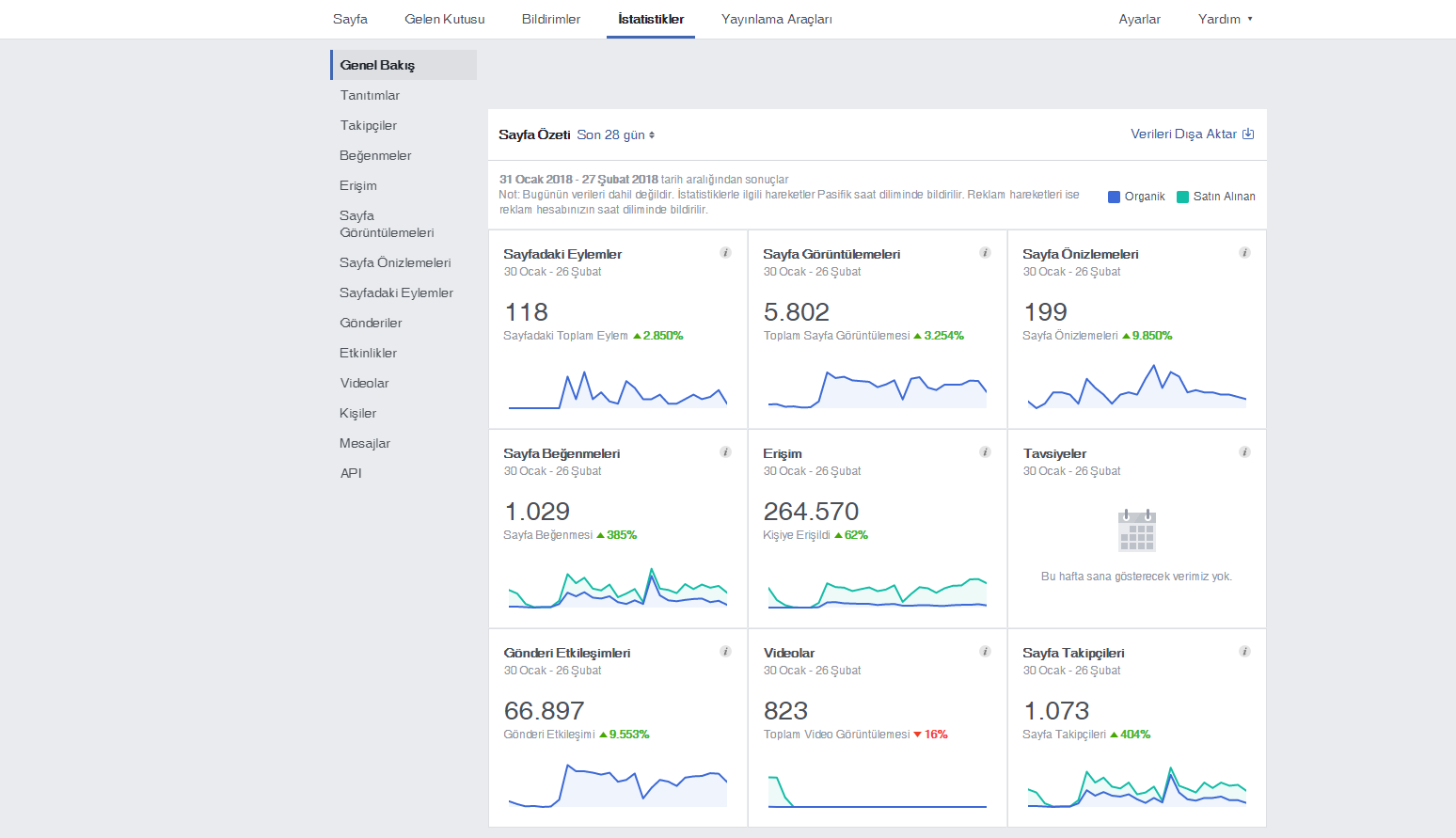Screen dimensions: 1456x838
Task: Click the blue Organik legend swatch
Action: 1114,197
